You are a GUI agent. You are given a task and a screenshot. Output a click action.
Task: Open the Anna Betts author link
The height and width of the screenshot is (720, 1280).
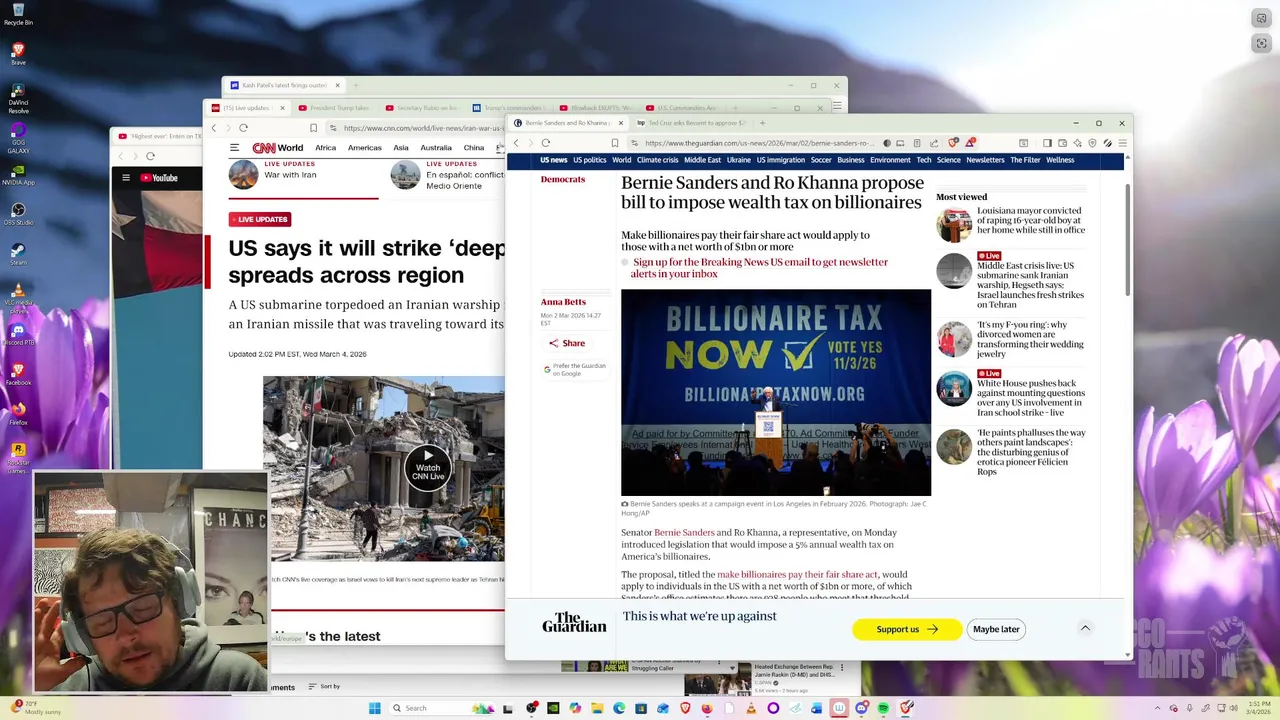[563, 302]
